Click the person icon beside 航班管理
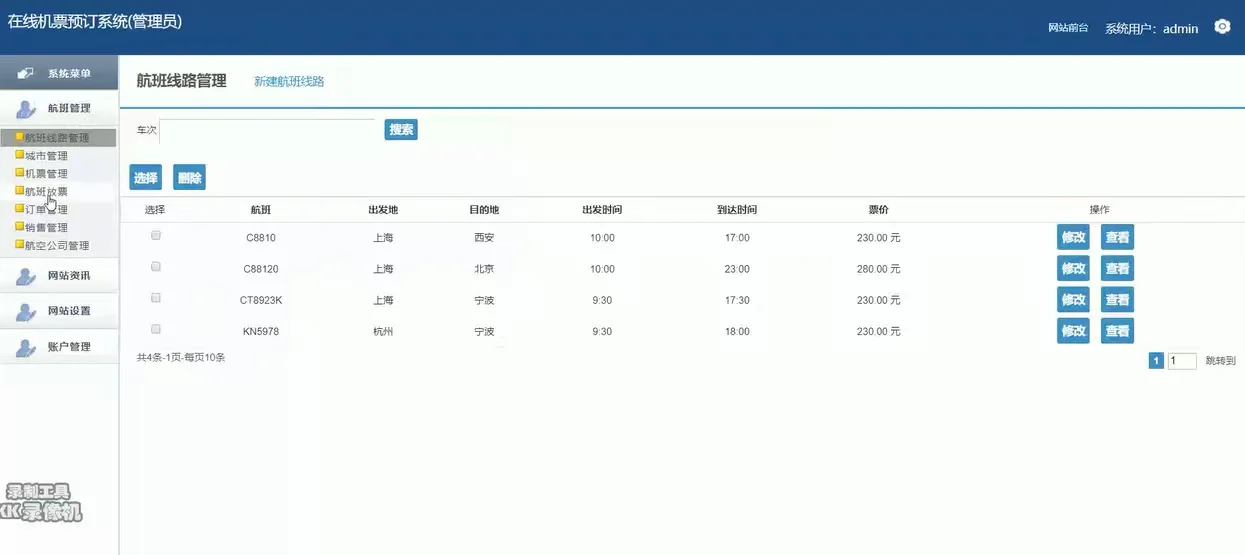Image resolution: width=1245 pixels, height=555 pixels. click(27, 109)
